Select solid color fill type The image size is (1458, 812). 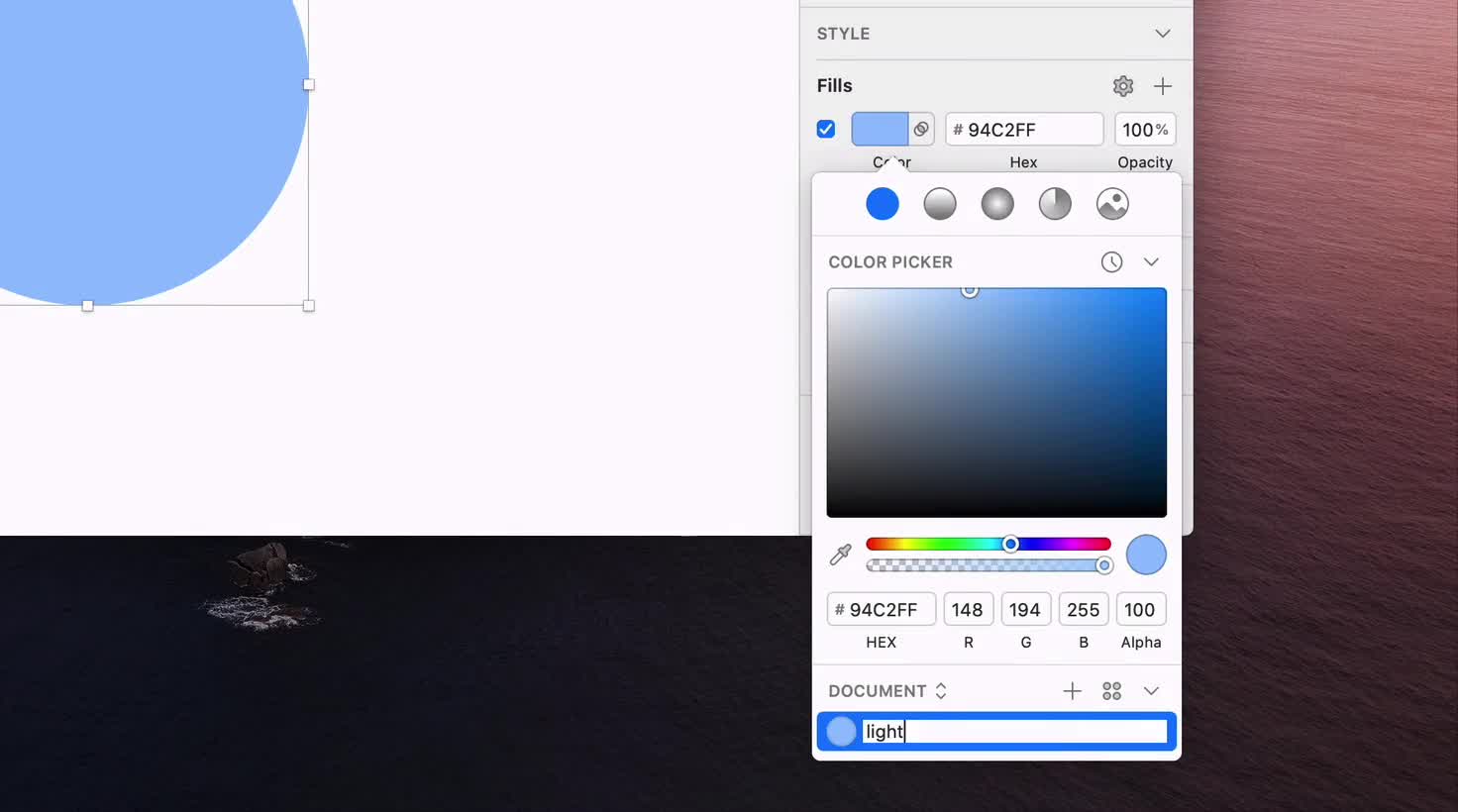[882, 204]
